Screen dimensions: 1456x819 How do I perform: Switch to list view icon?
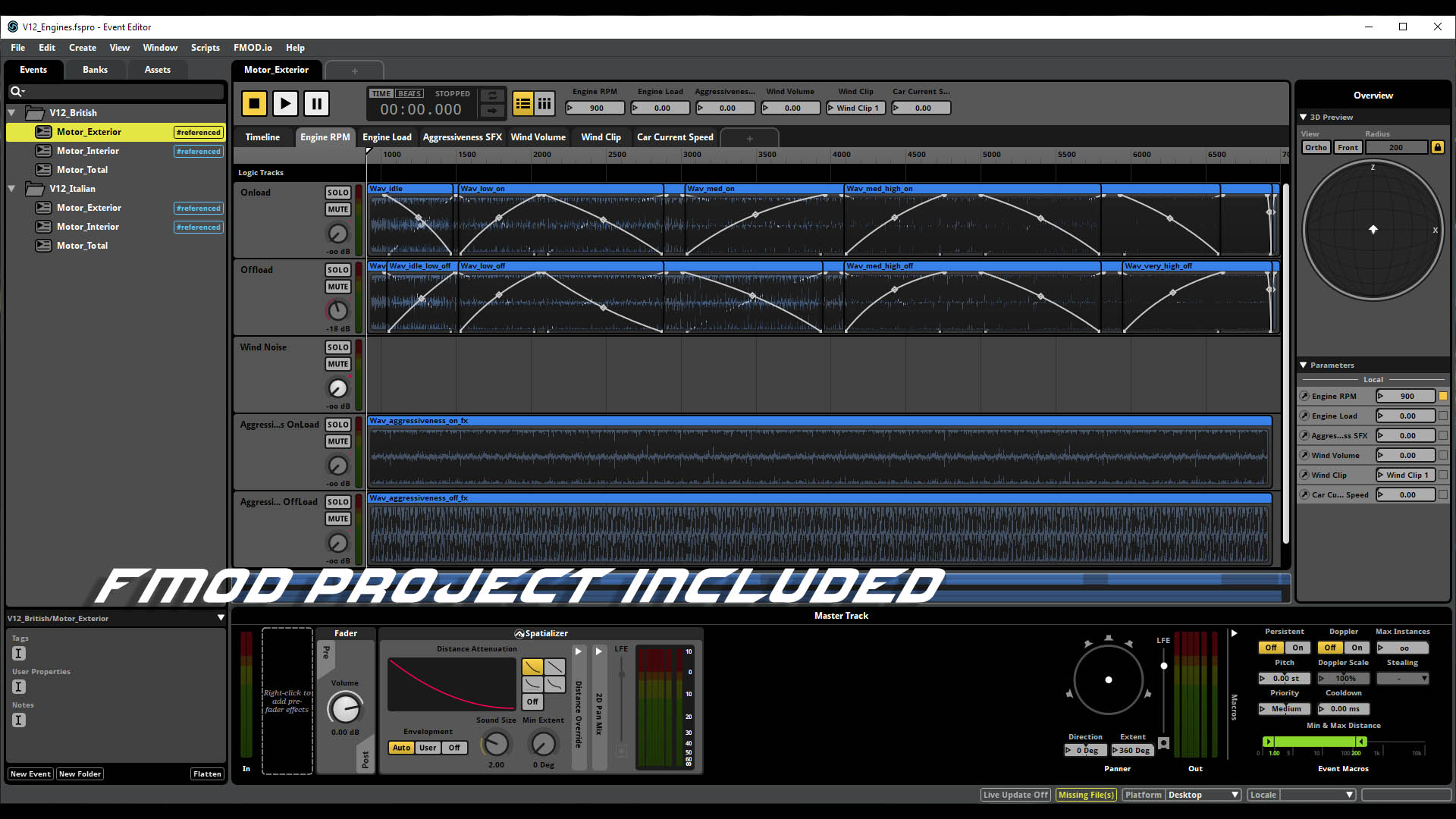click(523, 103)
